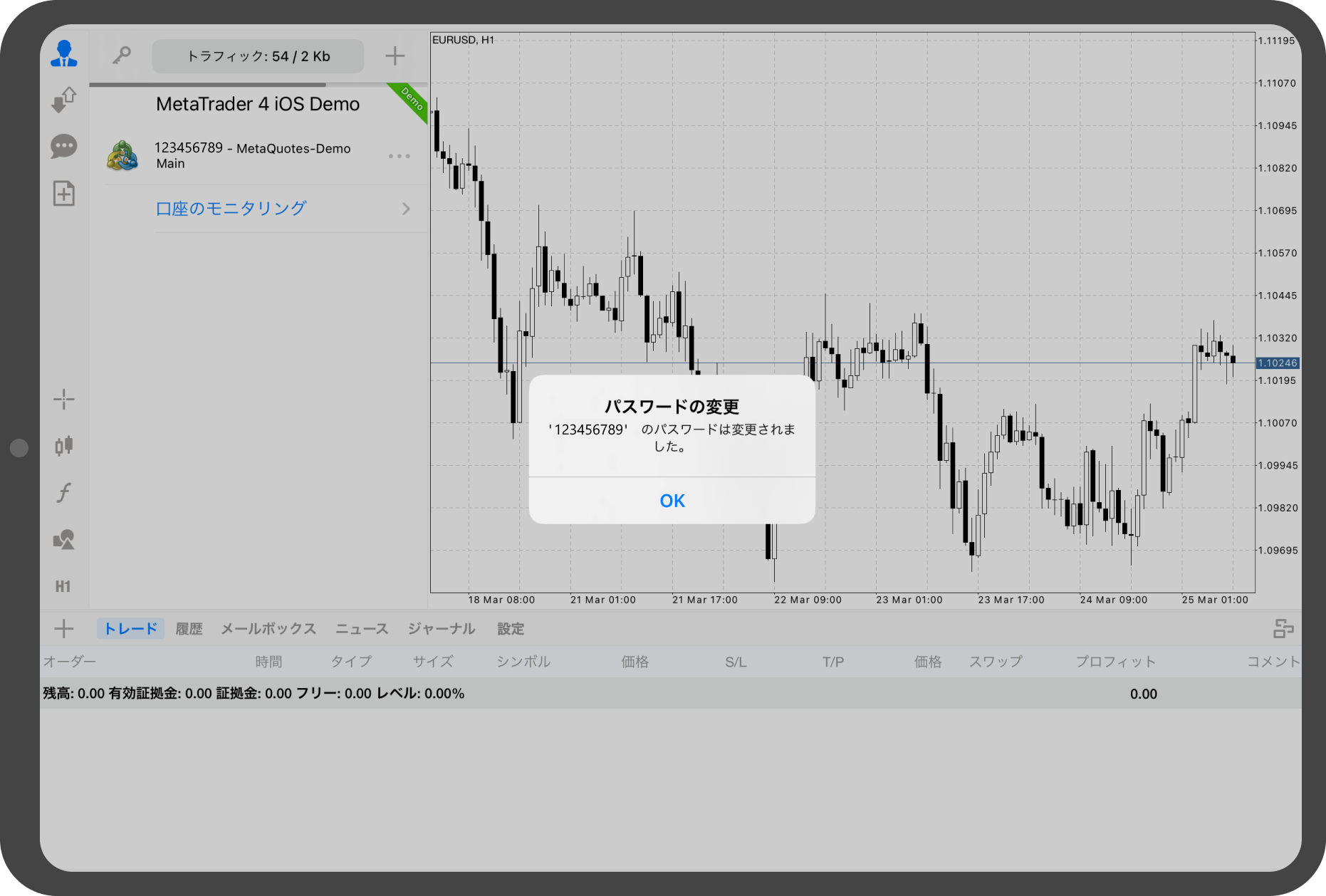1326x896 pixels.
Task: Open the candlestick chart type icon
Action: [x=64, y=446]
